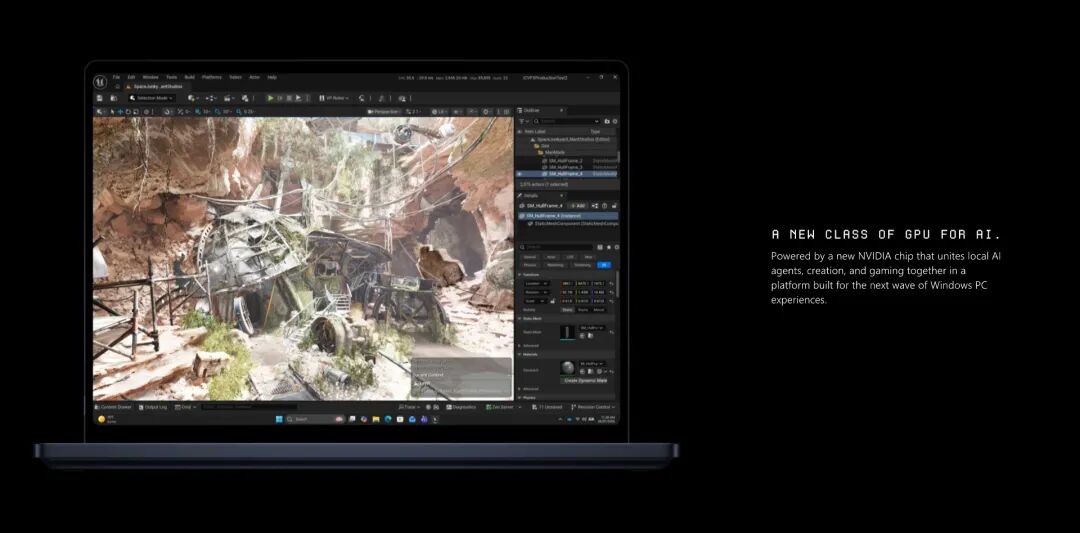Open the Trace dropdown in the status bar
Image resolution: width=1080 pixels, height=533 pixels.
click(411, 407)
